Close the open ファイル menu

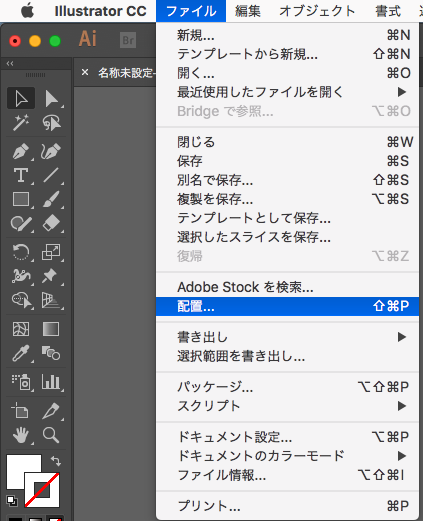tap(191, 11)
